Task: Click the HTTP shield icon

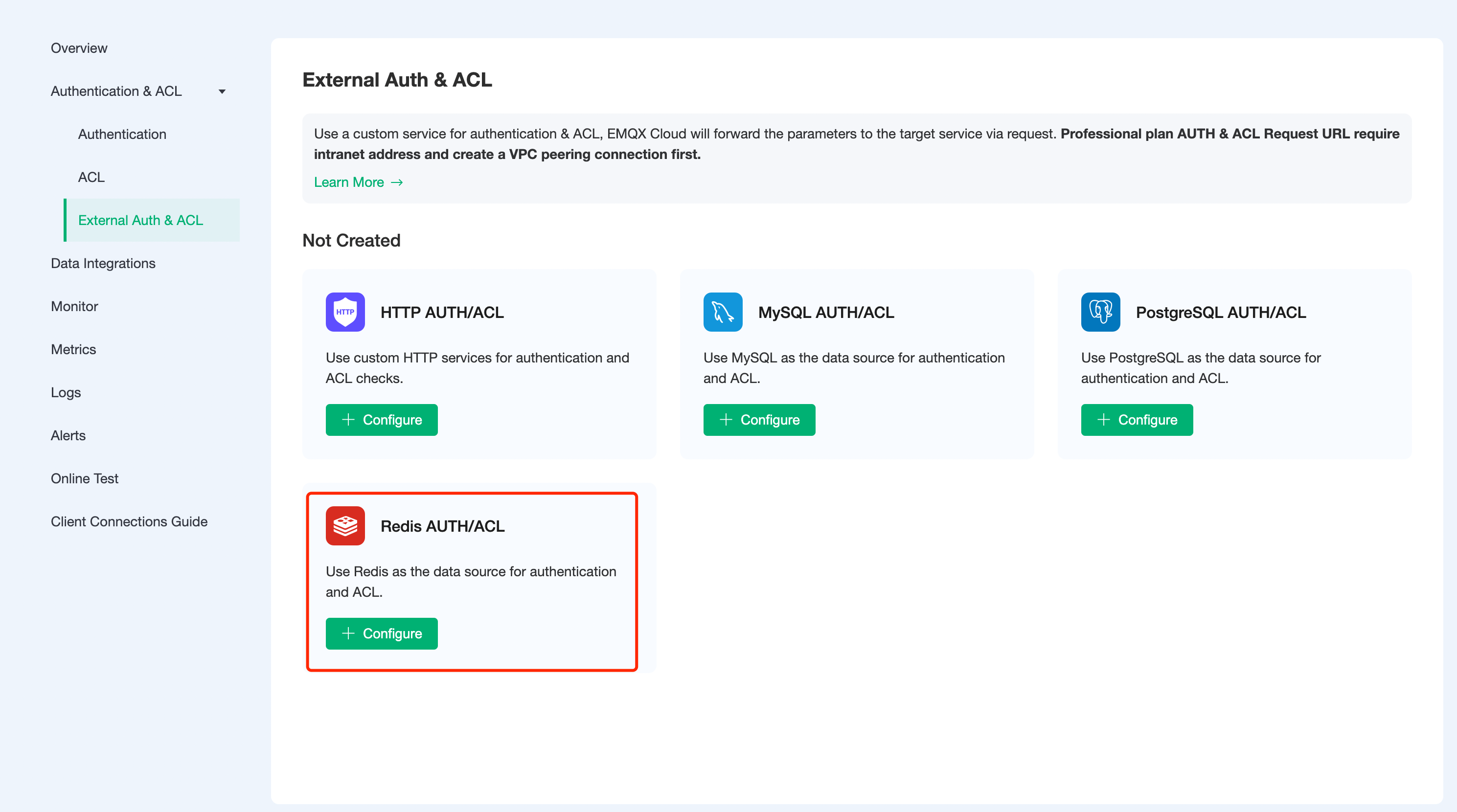Action: (x=345, y=312)
